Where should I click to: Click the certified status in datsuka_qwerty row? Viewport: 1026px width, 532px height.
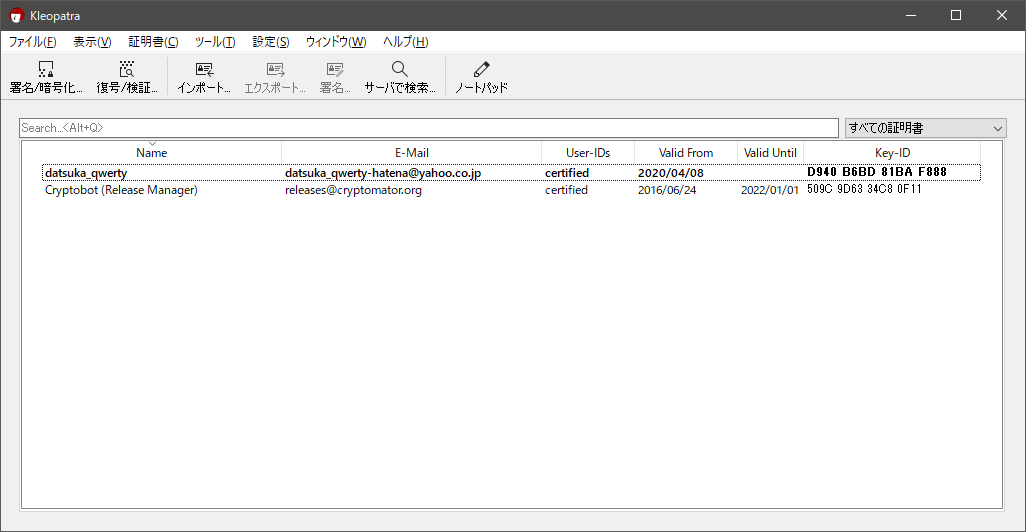[x=567, y=173]
